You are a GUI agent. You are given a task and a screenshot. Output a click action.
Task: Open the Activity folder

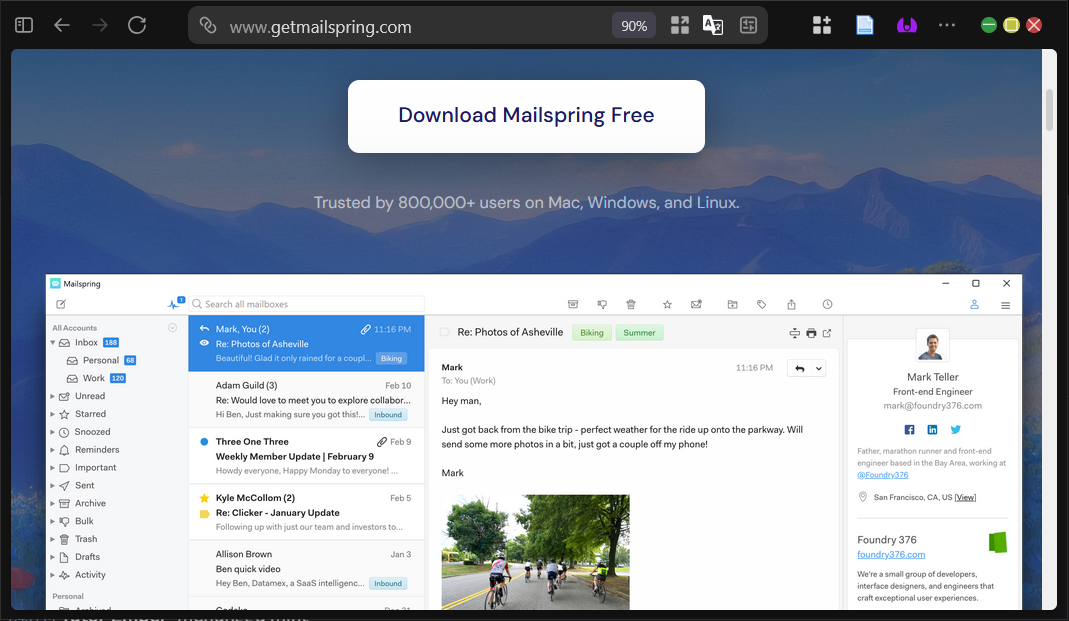[89, 575]
